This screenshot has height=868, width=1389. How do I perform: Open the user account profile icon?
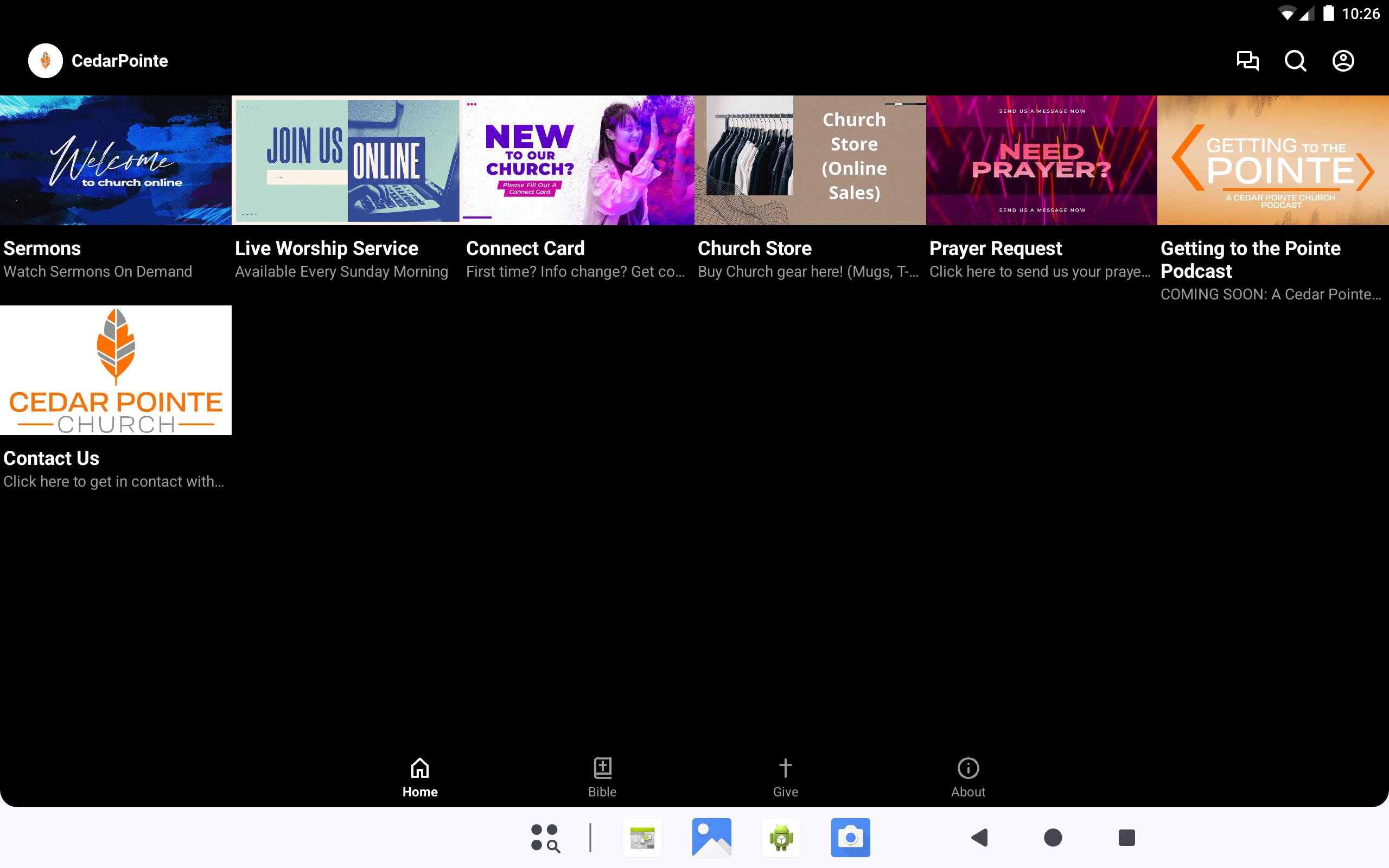coord(1342,61)
